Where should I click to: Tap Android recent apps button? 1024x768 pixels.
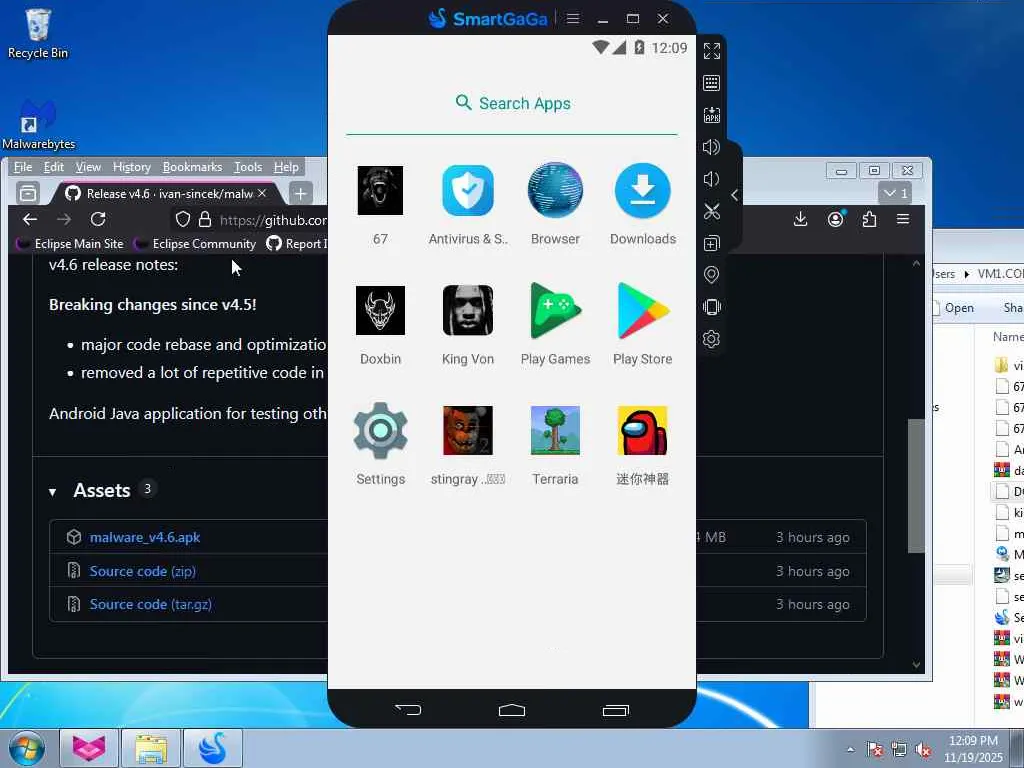tap(616, 710)
